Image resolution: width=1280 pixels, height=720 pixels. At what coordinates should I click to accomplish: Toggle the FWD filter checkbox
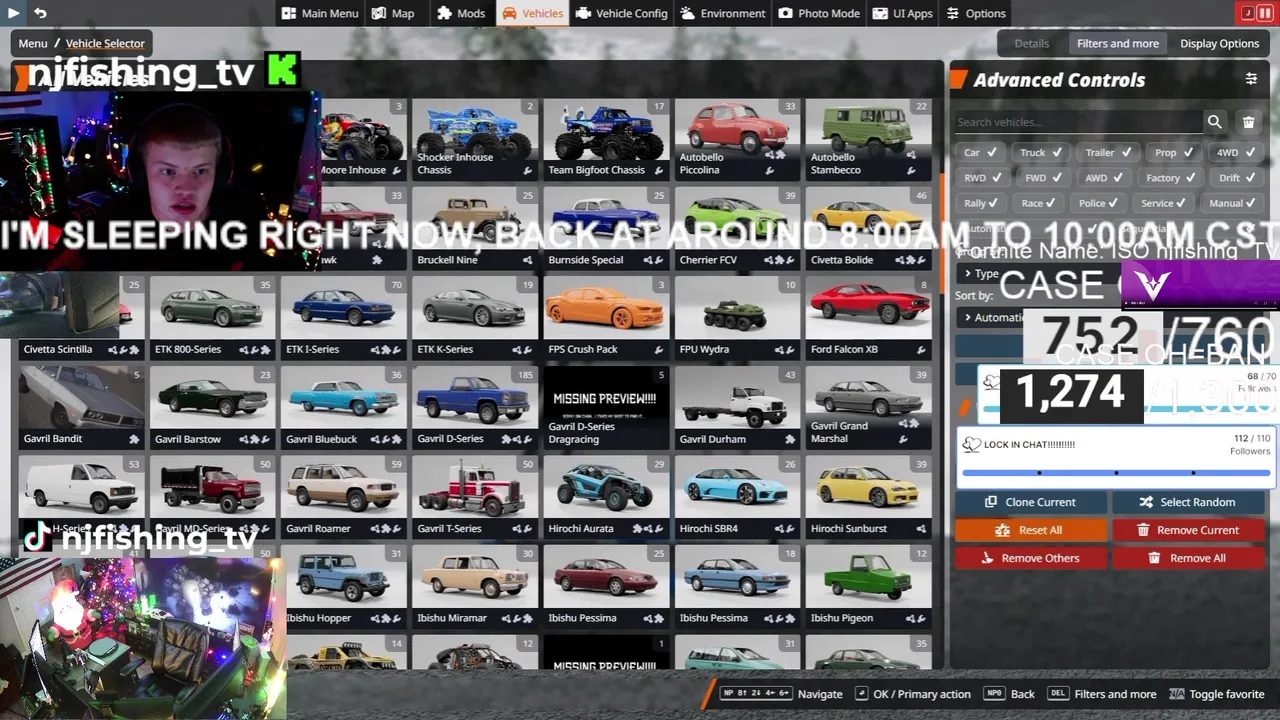click(x=1043, y=177)
